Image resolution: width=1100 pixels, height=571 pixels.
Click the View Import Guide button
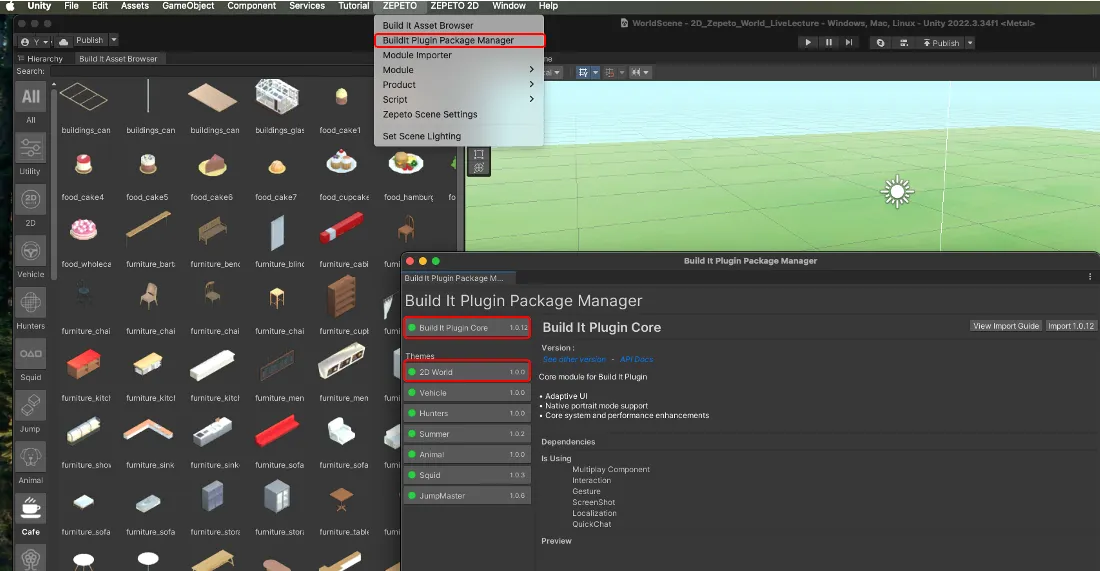(1005, 325)
